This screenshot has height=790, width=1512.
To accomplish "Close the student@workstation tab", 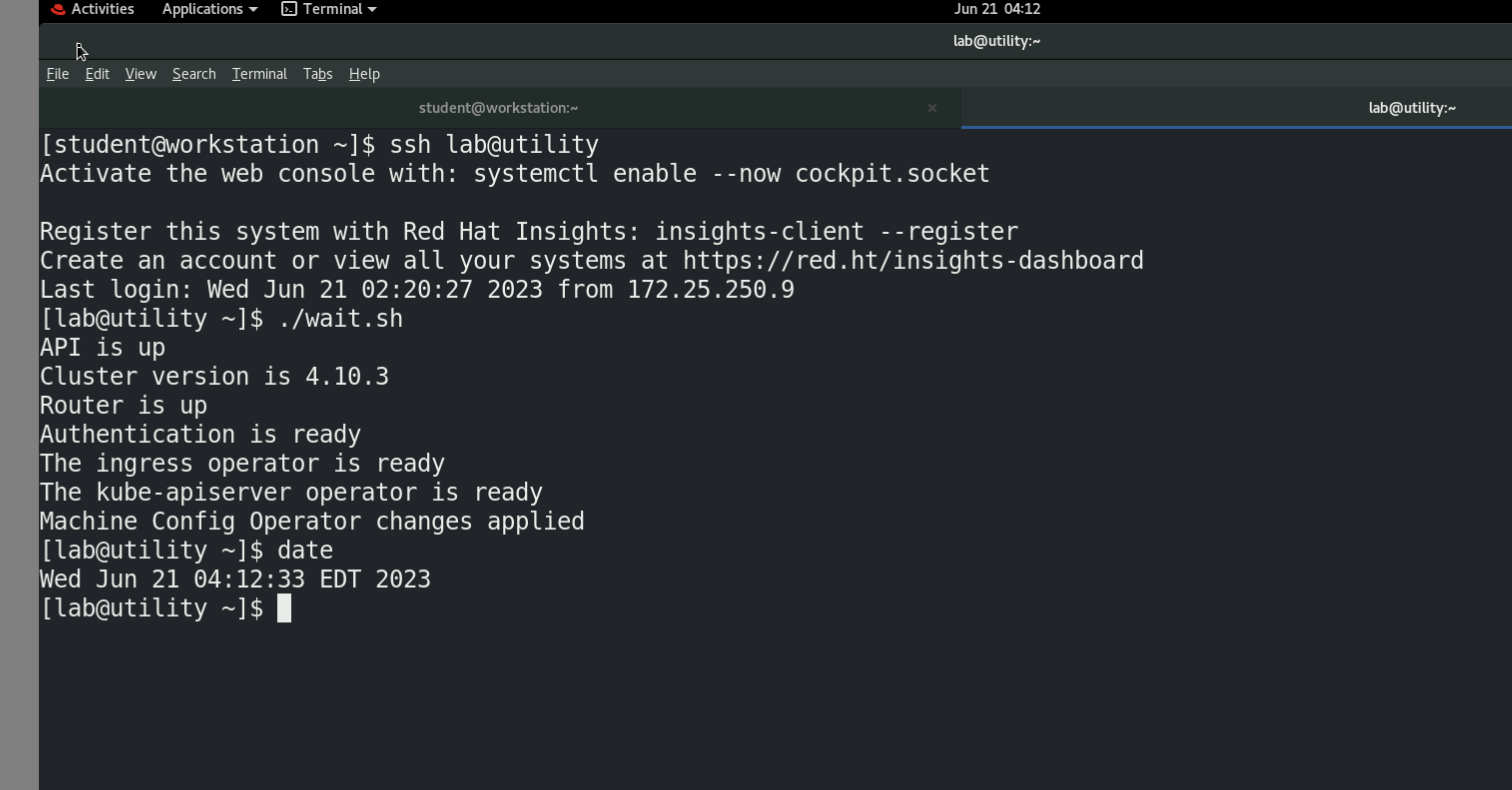I will 932,108.
